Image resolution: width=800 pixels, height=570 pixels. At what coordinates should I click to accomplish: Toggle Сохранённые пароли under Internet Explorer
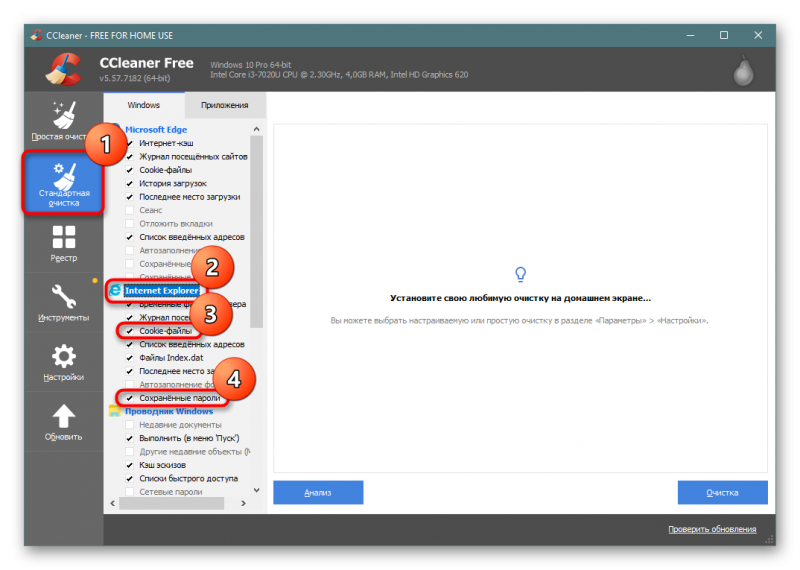130,398
